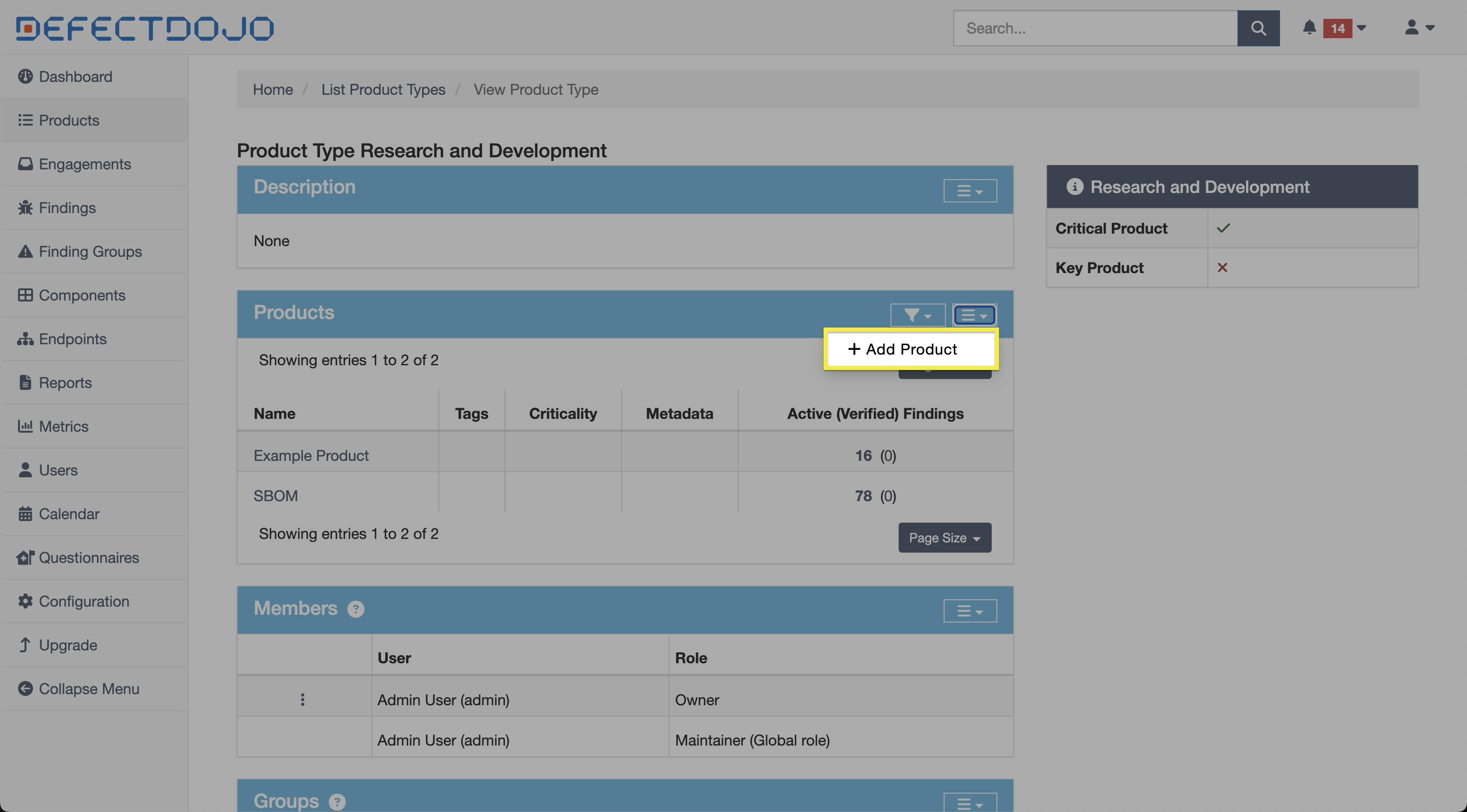Click the Home breadcrumb link
Viewport: 1467px width, 812px height.
(273, 89)
